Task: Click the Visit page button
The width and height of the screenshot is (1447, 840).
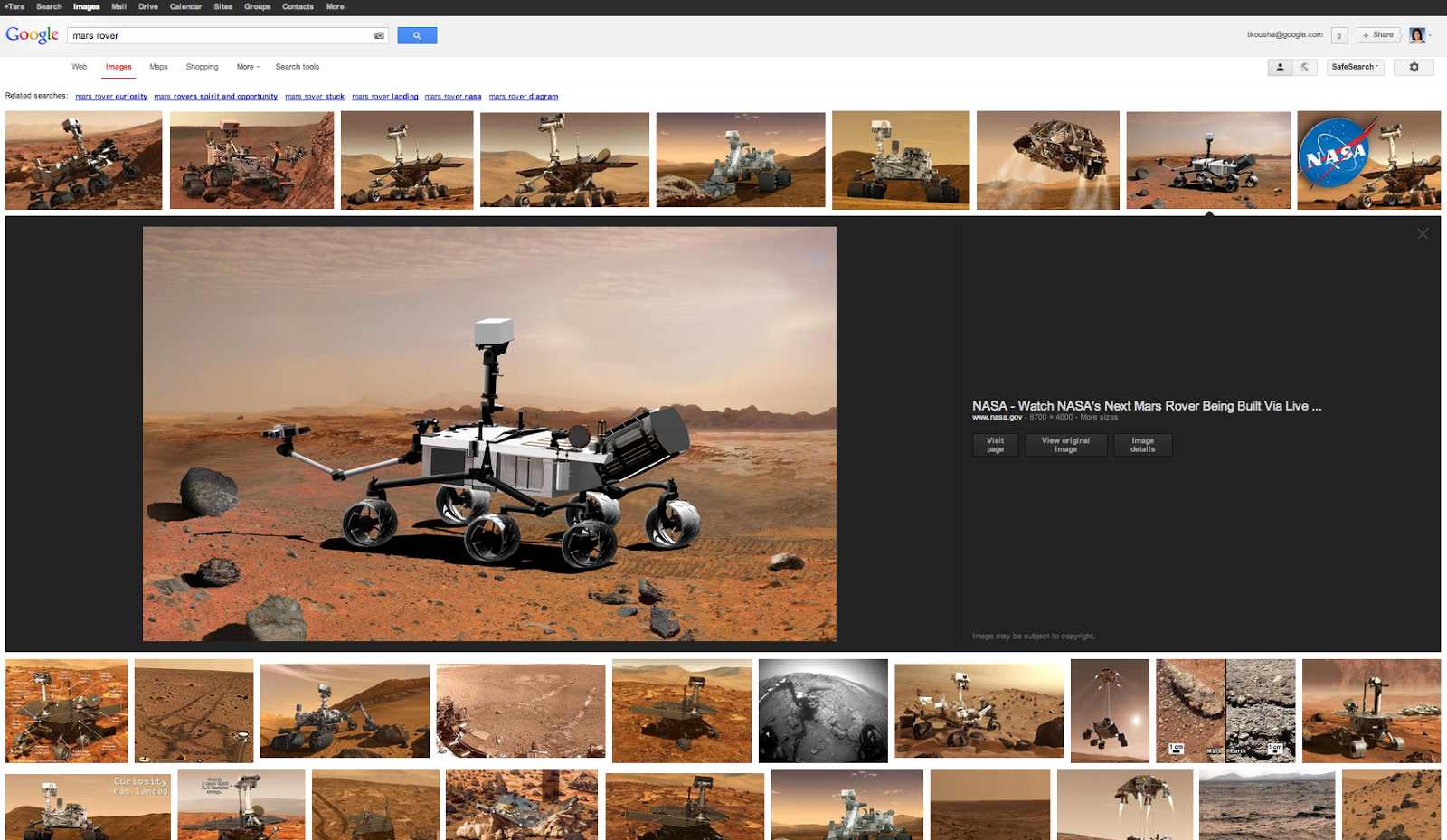Action: point(995,445)
